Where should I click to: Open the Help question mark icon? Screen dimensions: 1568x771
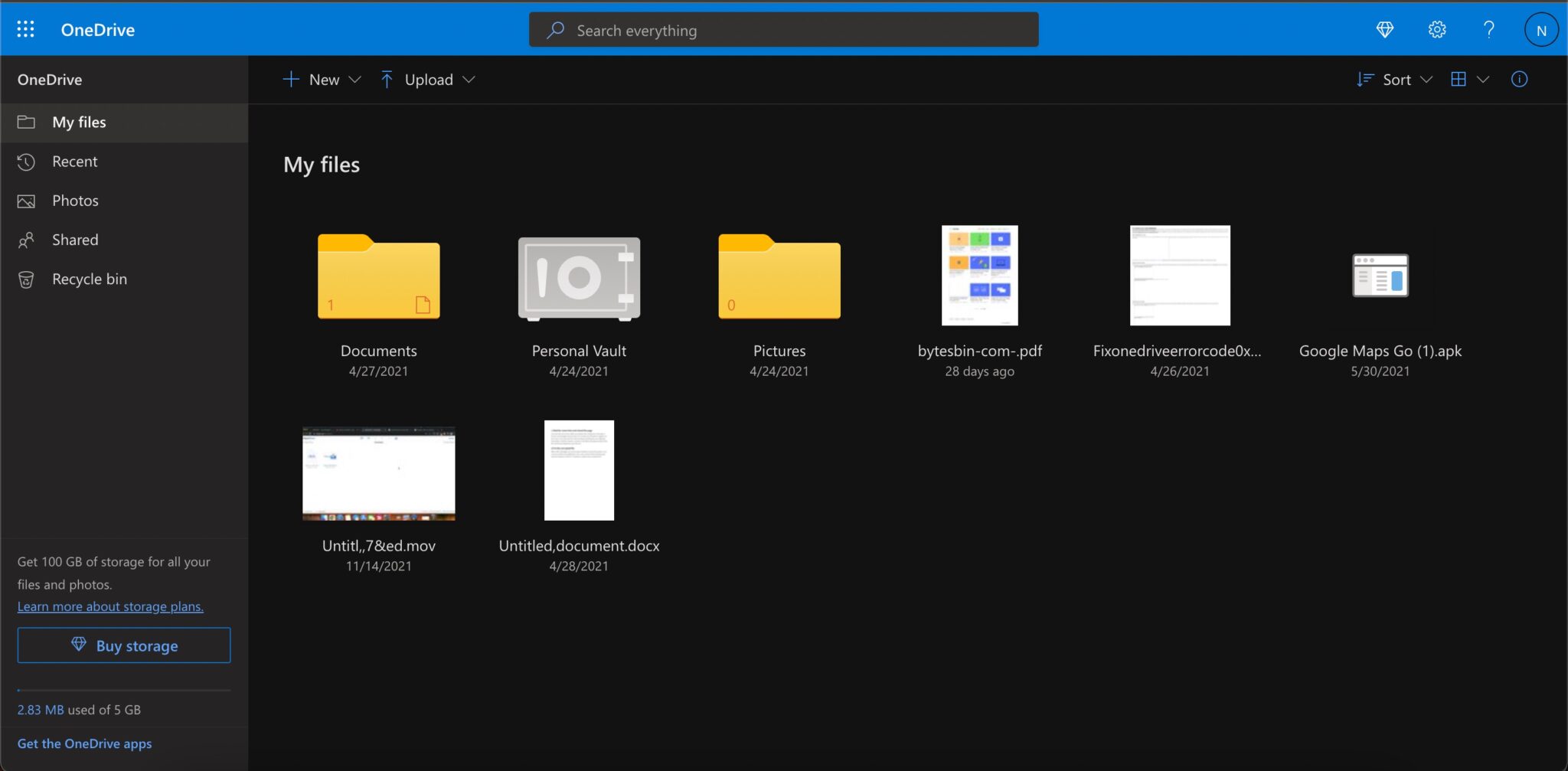1488,29
